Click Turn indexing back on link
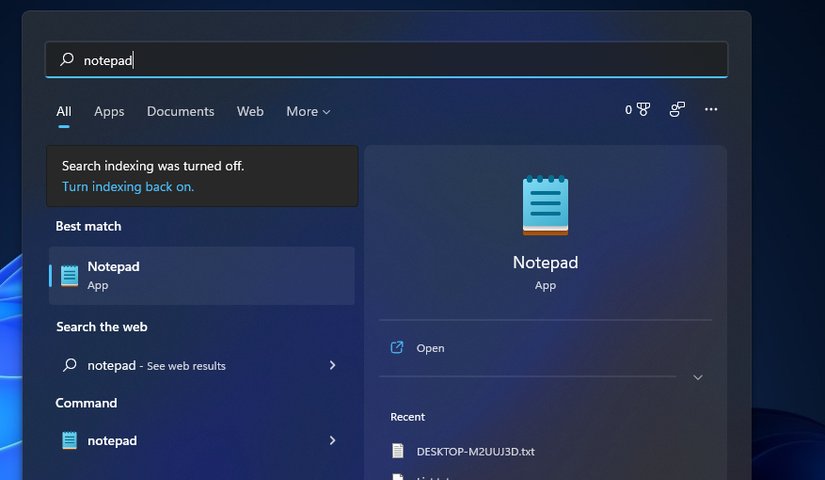 (x=128, y=187)
